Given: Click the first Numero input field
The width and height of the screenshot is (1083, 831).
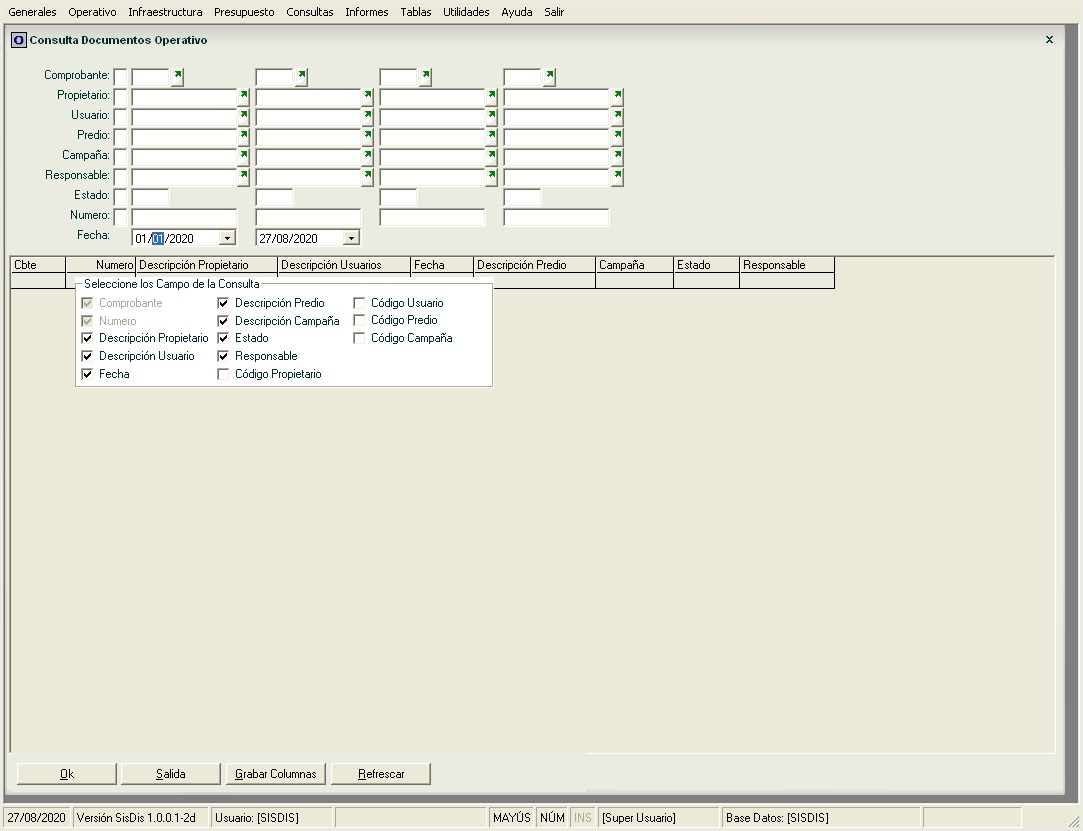Looking at the screenshot, I should 184,217.
